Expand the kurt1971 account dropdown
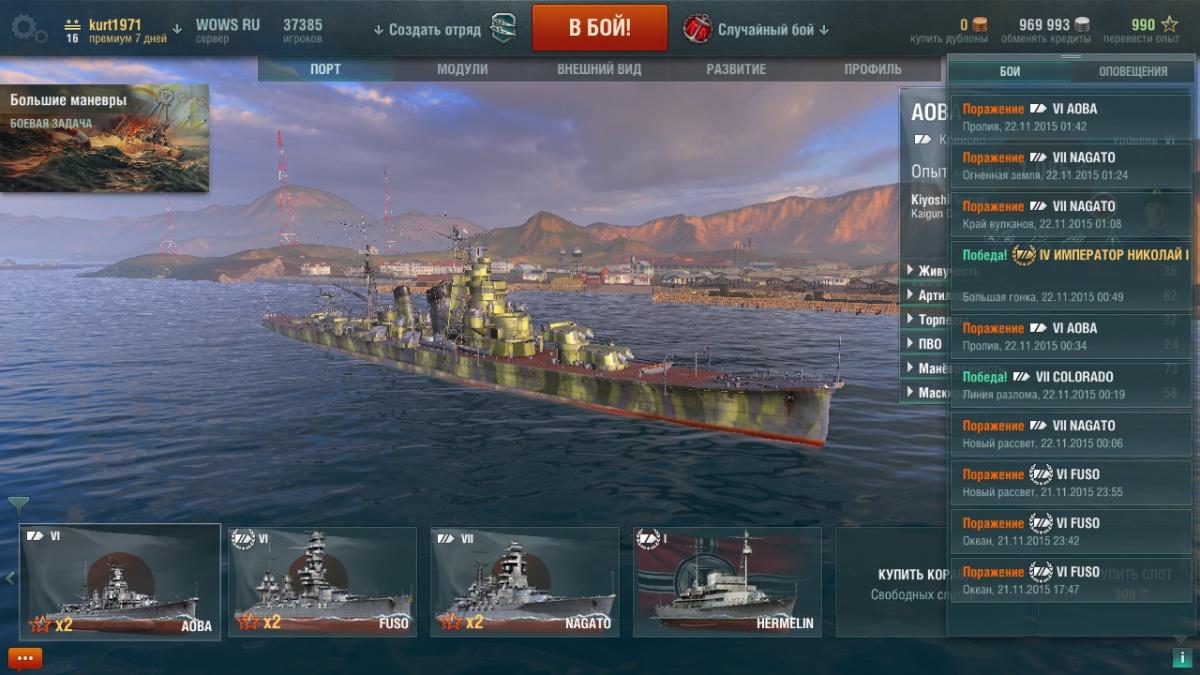The width and height of the screenshot is (1200, 675). coord(177,29)
